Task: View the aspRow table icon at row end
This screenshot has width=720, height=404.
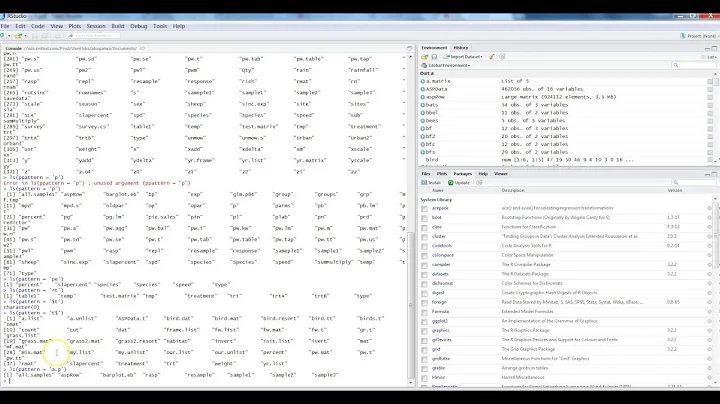Action: (710, 97)
